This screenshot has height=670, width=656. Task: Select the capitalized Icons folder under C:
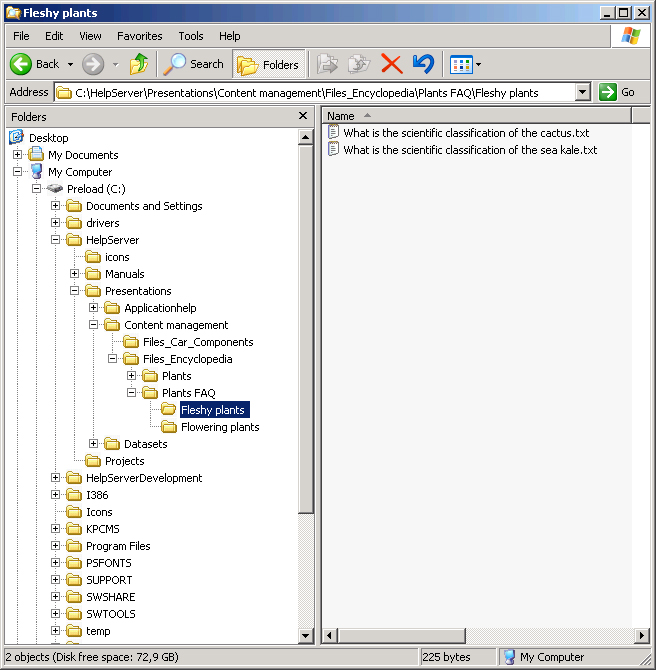click(99, 512)
